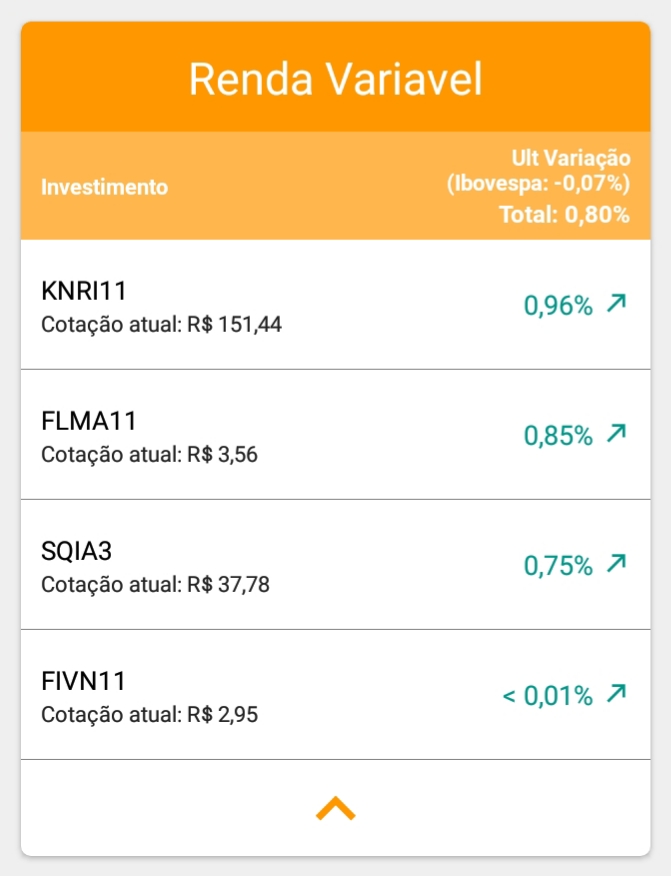Click the up-arrow icon beside KNRI11 variation
Viewport: 671px width, 876px height.
(x=616, y=304)
